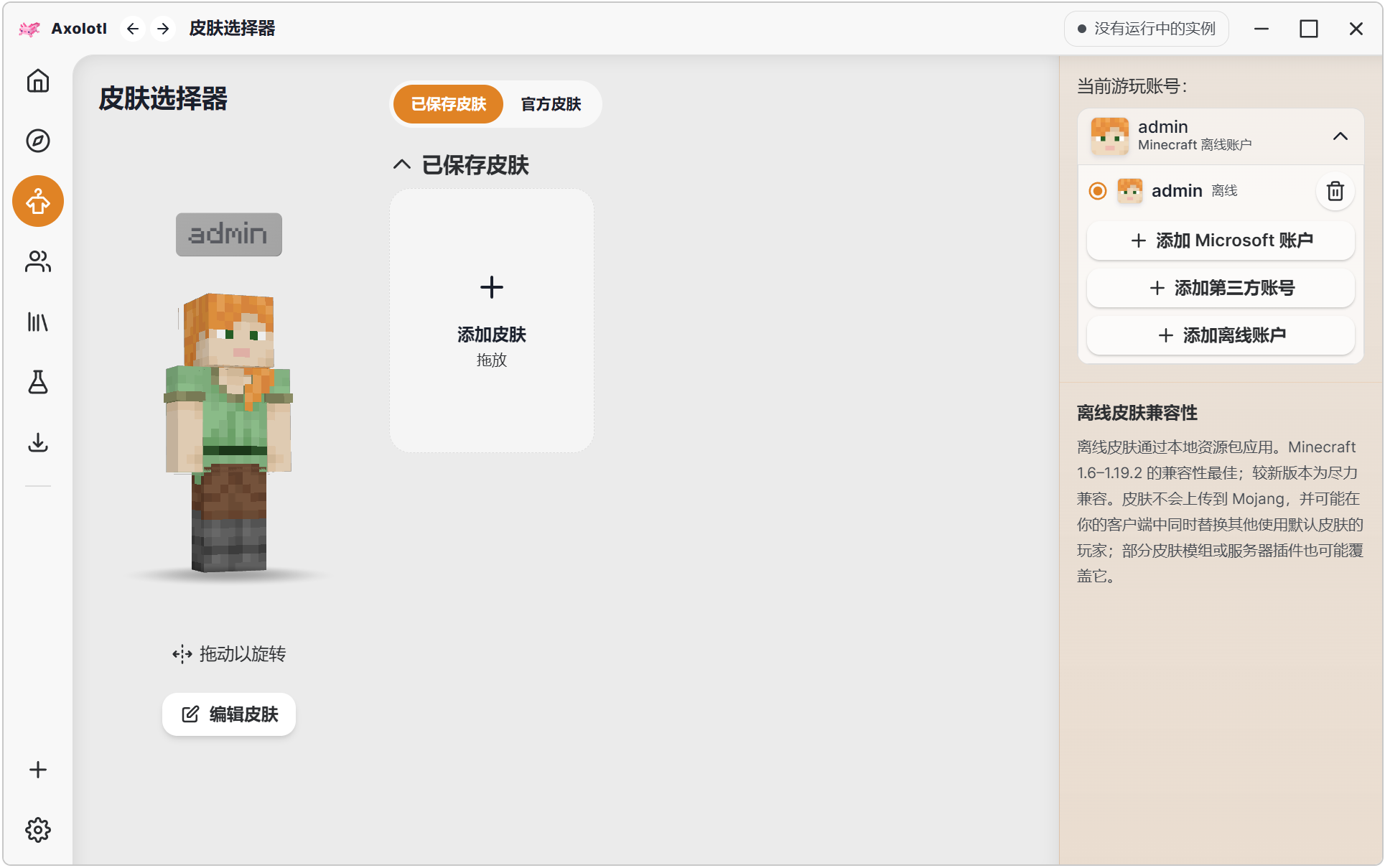
Task: Click the 添加皮肤 card
Action: pos(492,321)
